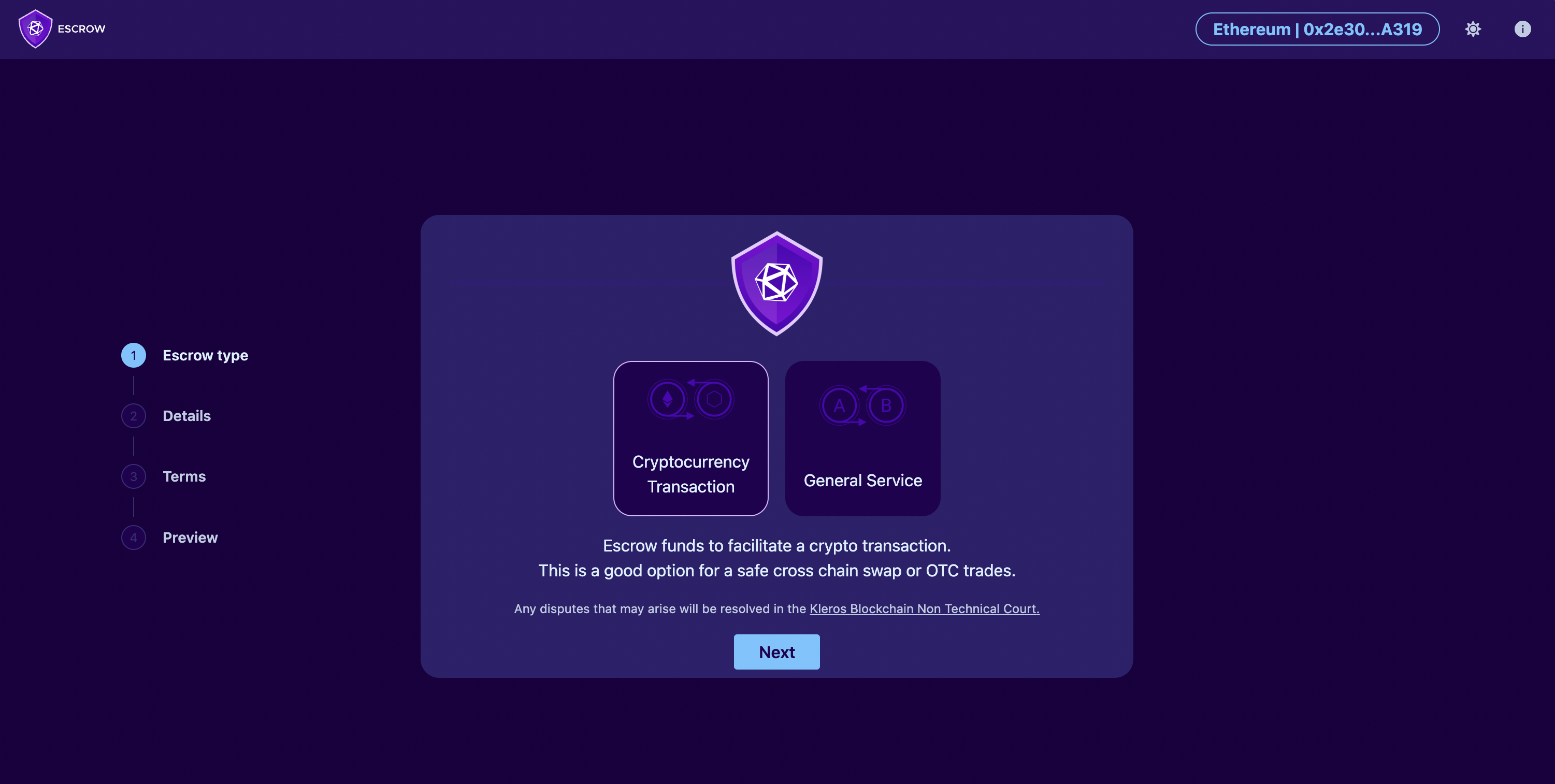Click the step 2 circle
The width and height of the screenshot is (1555, 784).
134,416
